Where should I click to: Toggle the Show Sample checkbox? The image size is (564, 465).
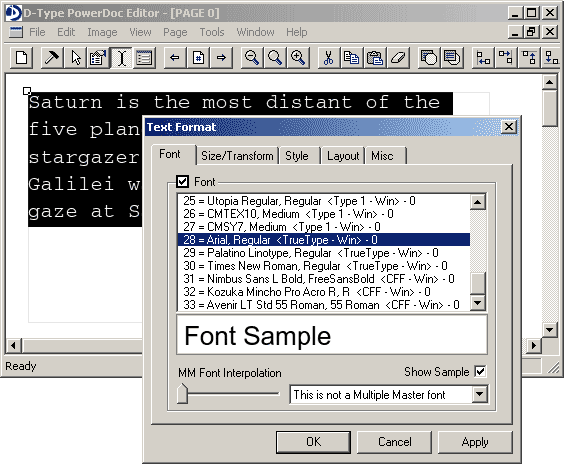(x=480, y=371)
